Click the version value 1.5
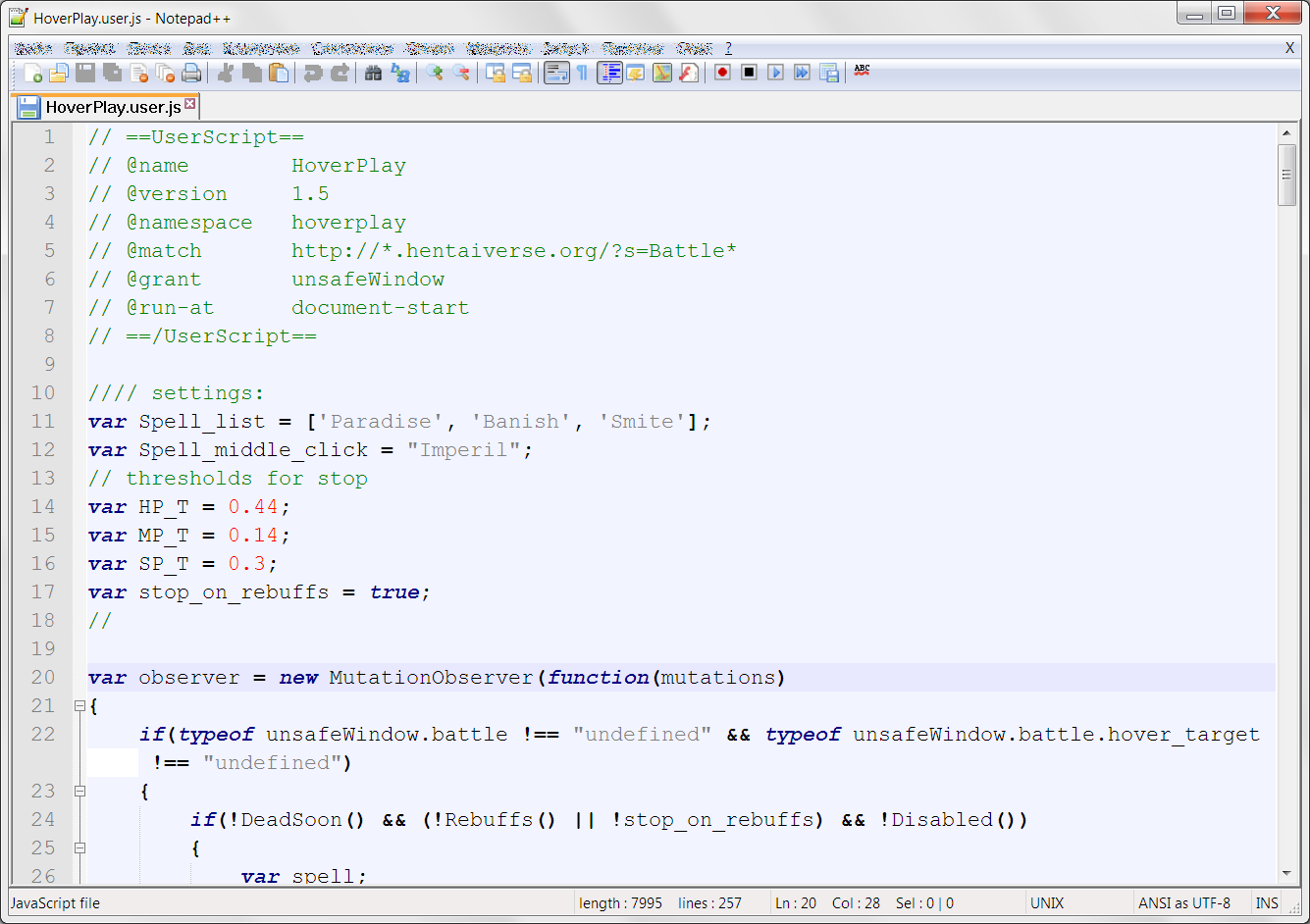 pos(310,194)
